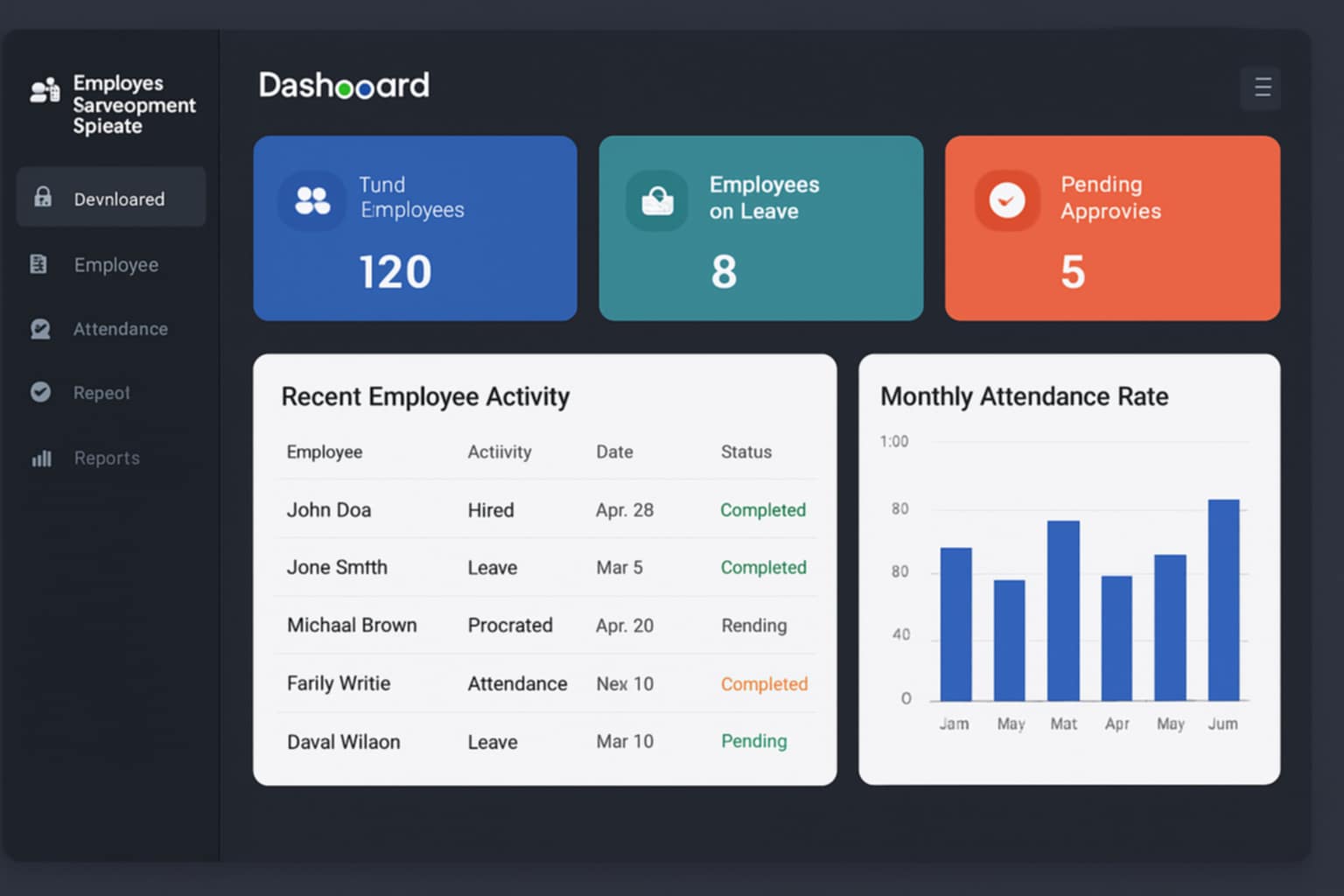
Task: Open Reports from the sidebar
Action: pyautogui.click(x=106, y=458)
